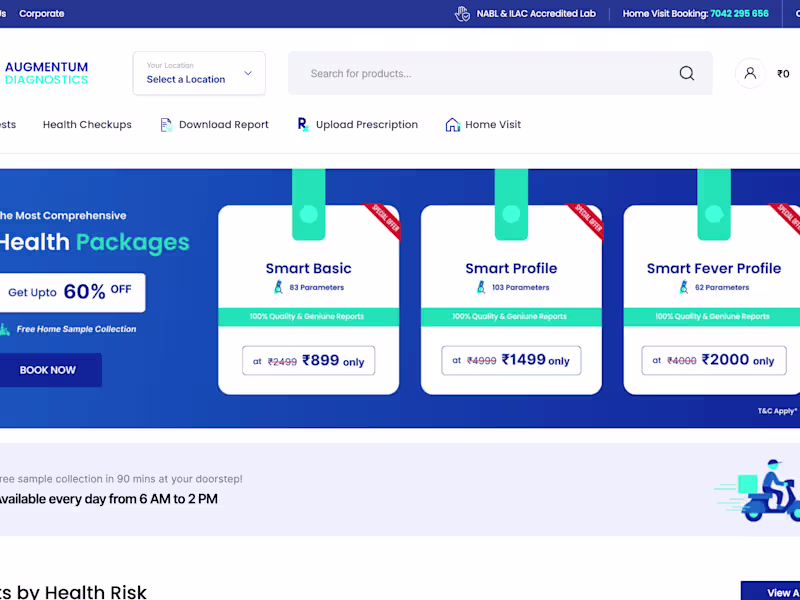Open the Corporate menu item

tap(41, 14)
